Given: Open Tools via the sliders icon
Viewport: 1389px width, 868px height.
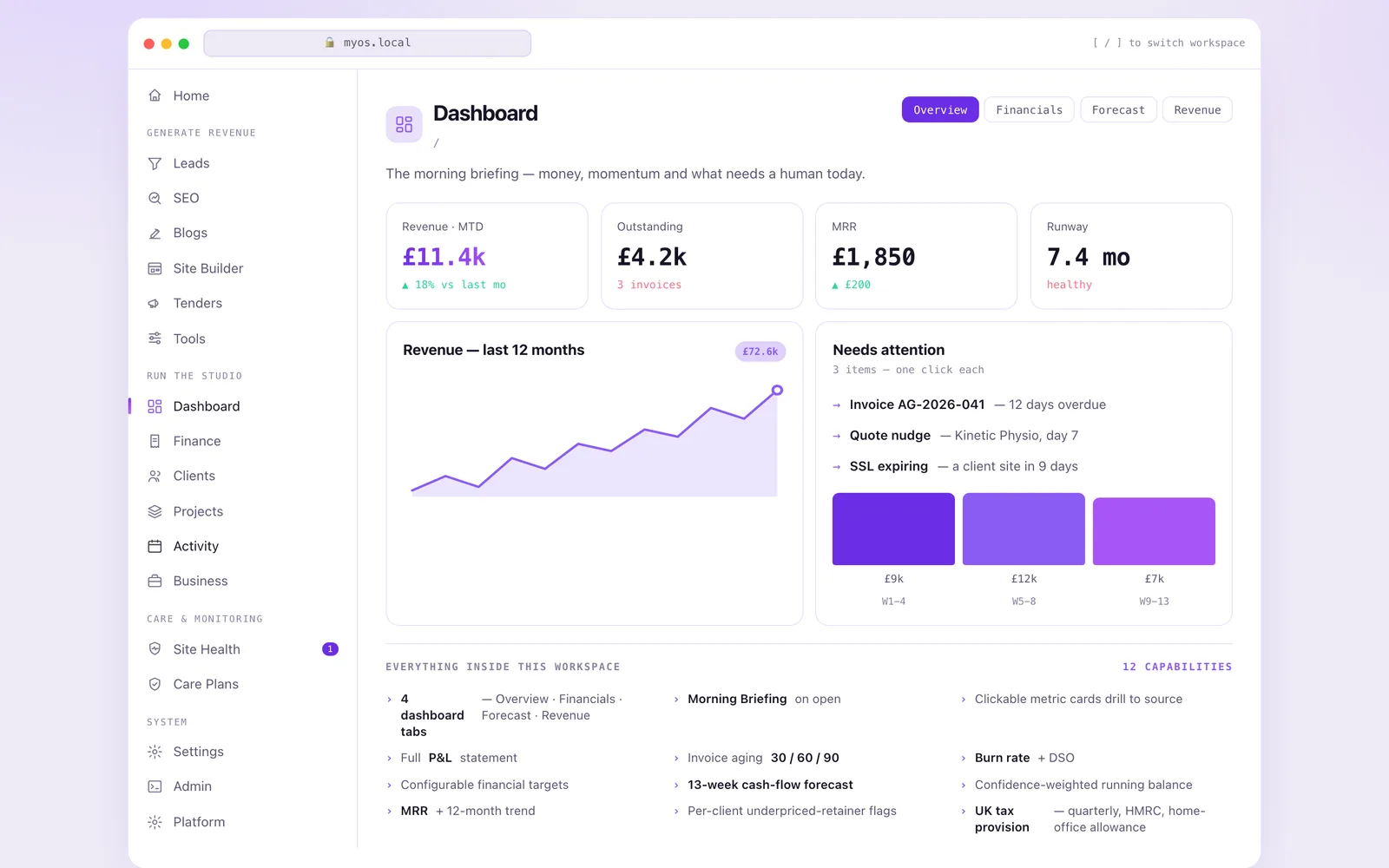Looking at the screenshot, I should point(155,339).
